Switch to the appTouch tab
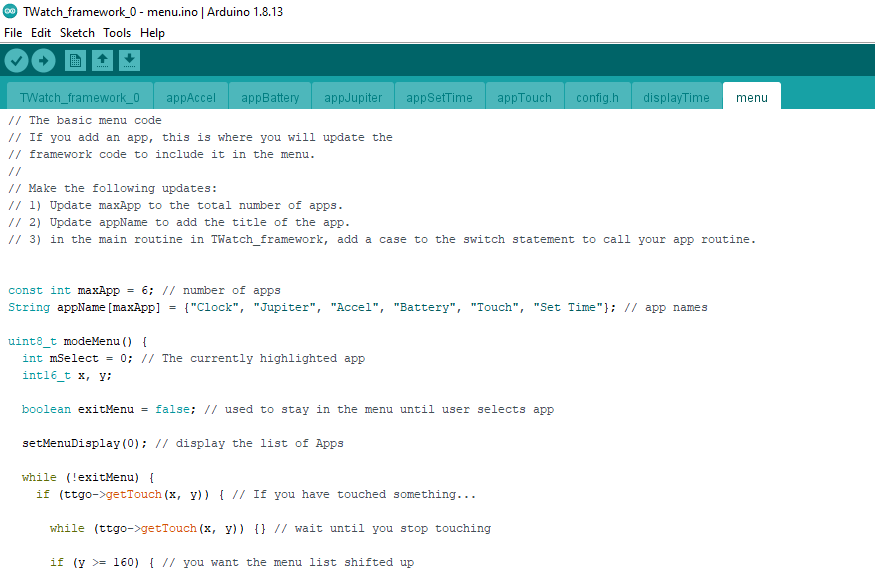Viewport: 875px width, 572px height. point(525,97)
